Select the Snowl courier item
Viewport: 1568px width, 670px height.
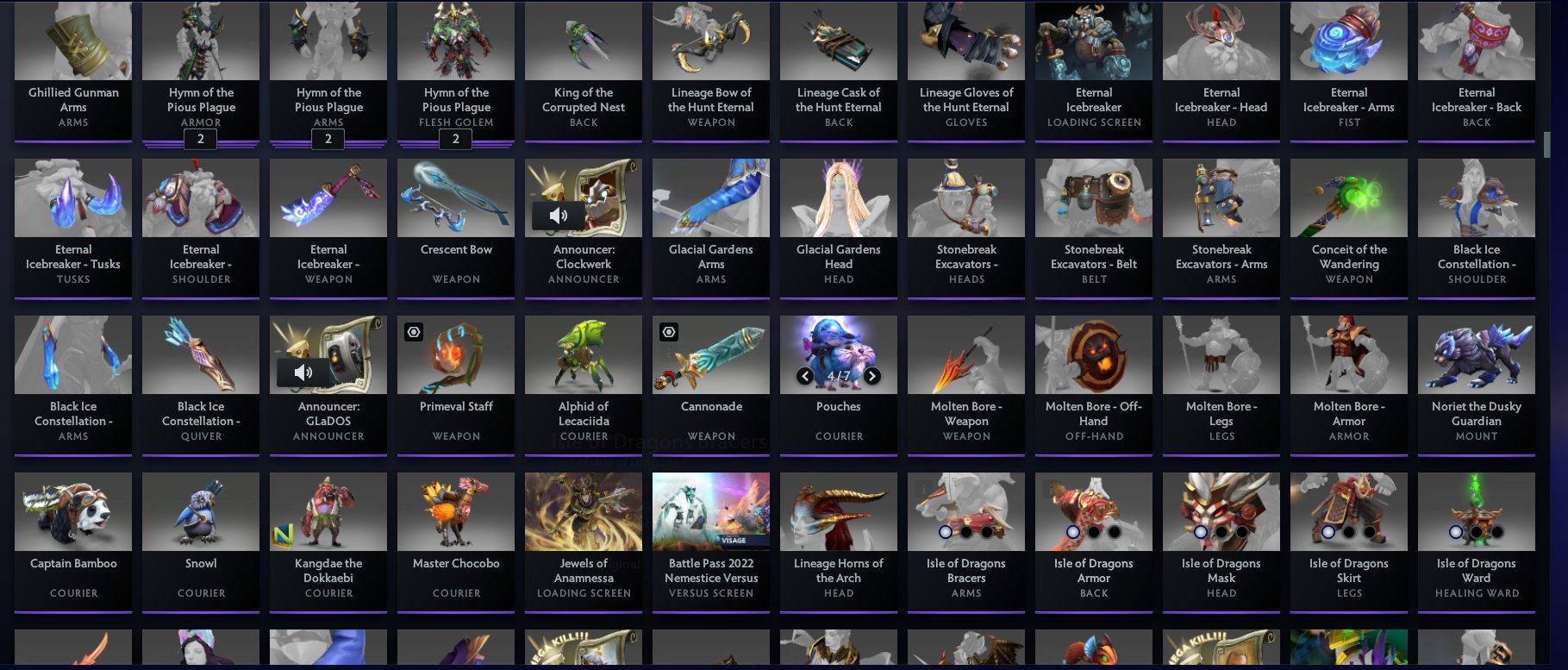point(201,542)
